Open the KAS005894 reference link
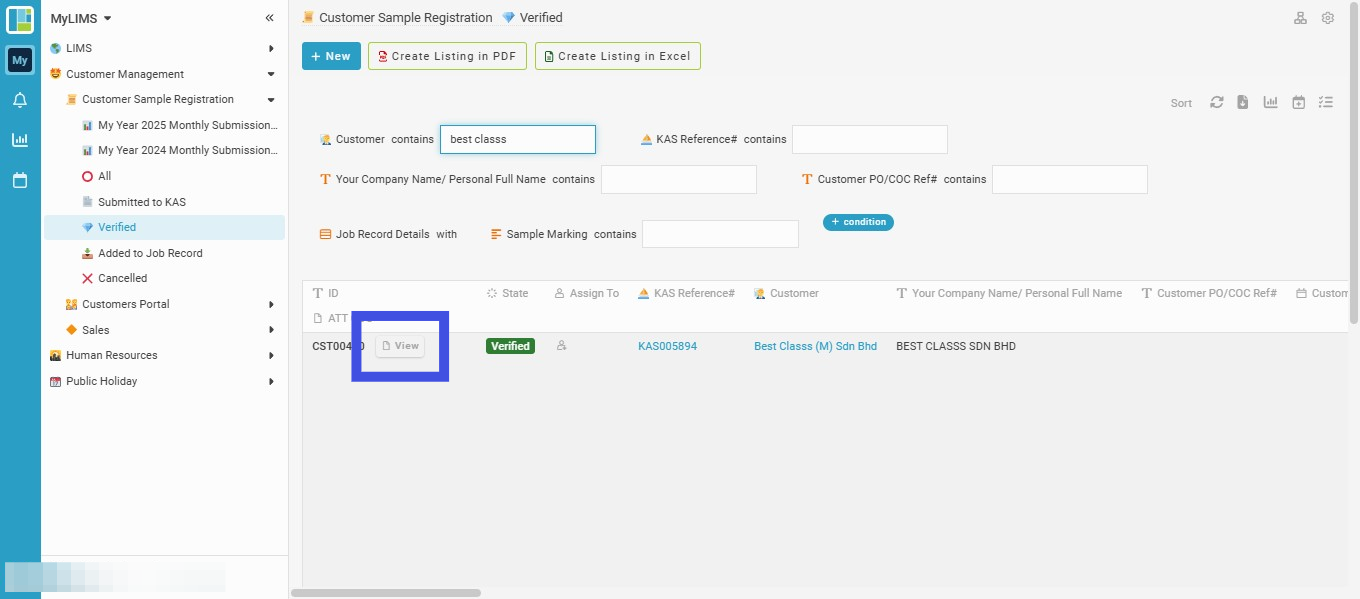1360x599 pixels. pos(667,346)
